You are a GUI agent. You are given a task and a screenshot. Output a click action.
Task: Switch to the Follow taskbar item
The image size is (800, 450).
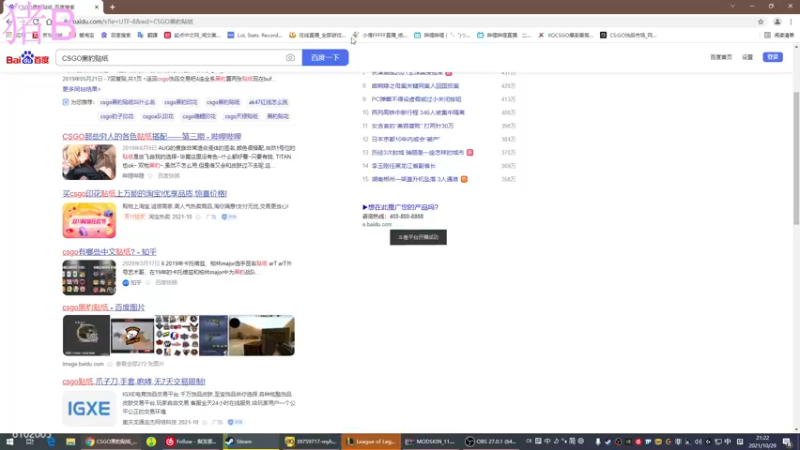(x=191, y=441)
